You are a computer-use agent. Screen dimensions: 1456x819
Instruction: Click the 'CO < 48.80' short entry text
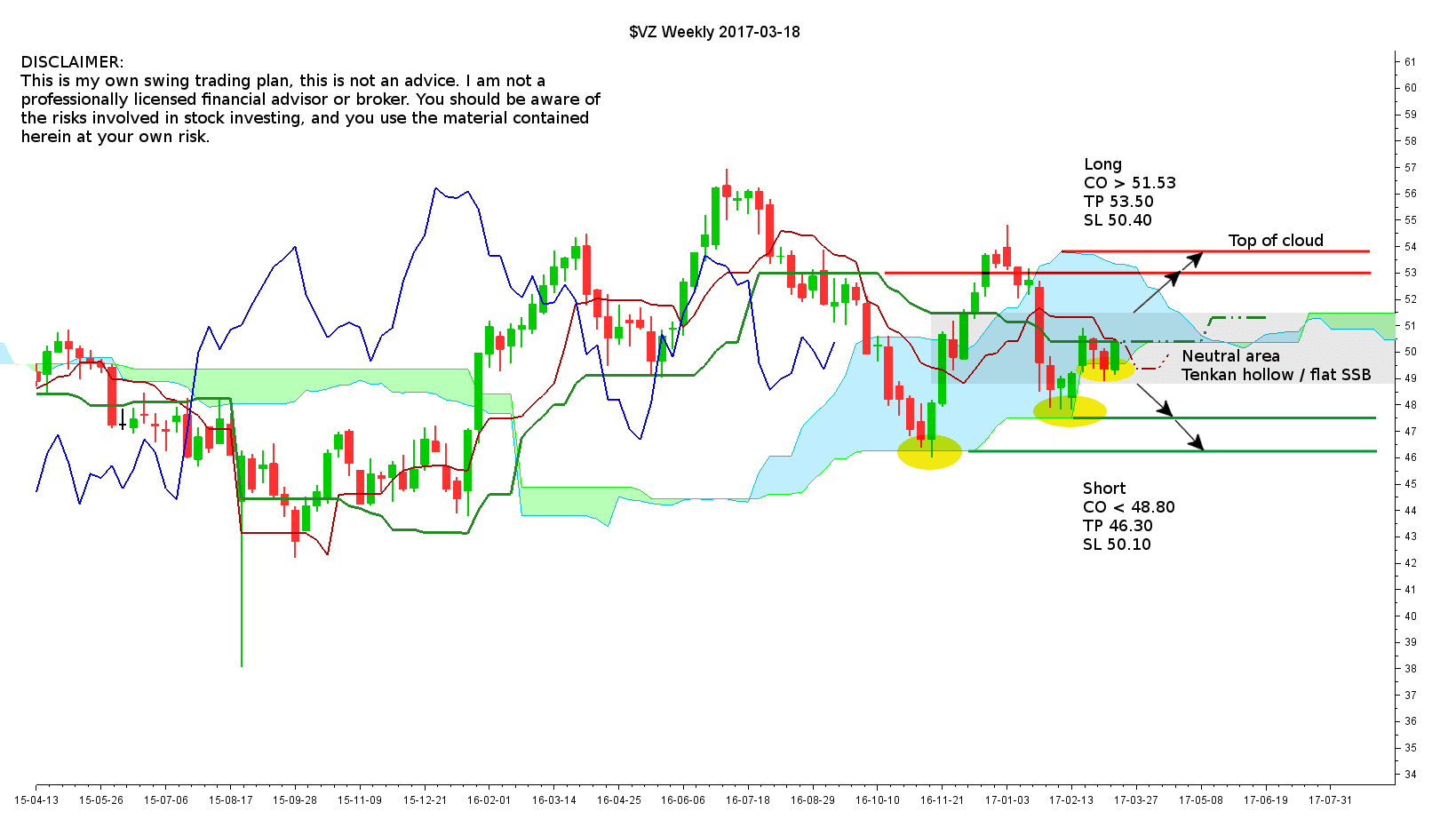pos(1128,507)
